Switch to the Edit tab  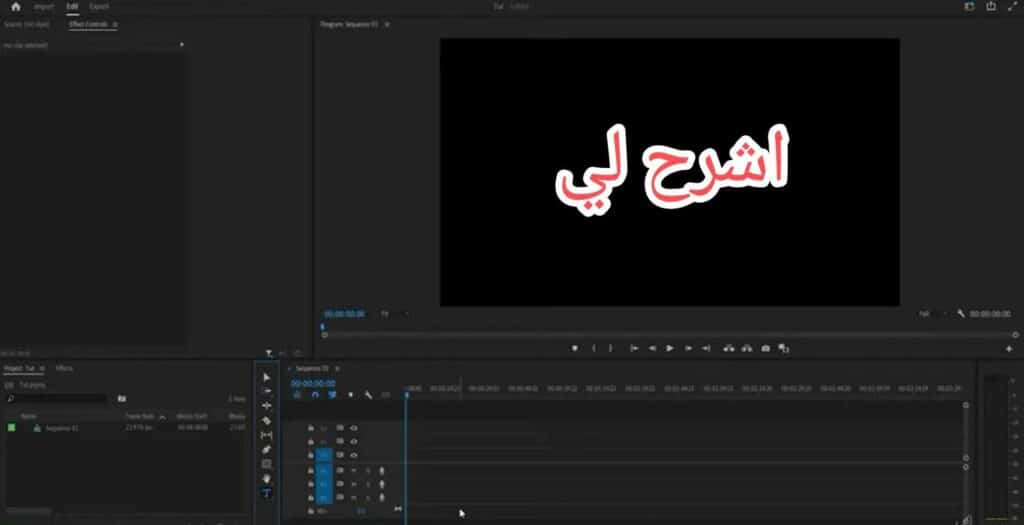[72, 7]
